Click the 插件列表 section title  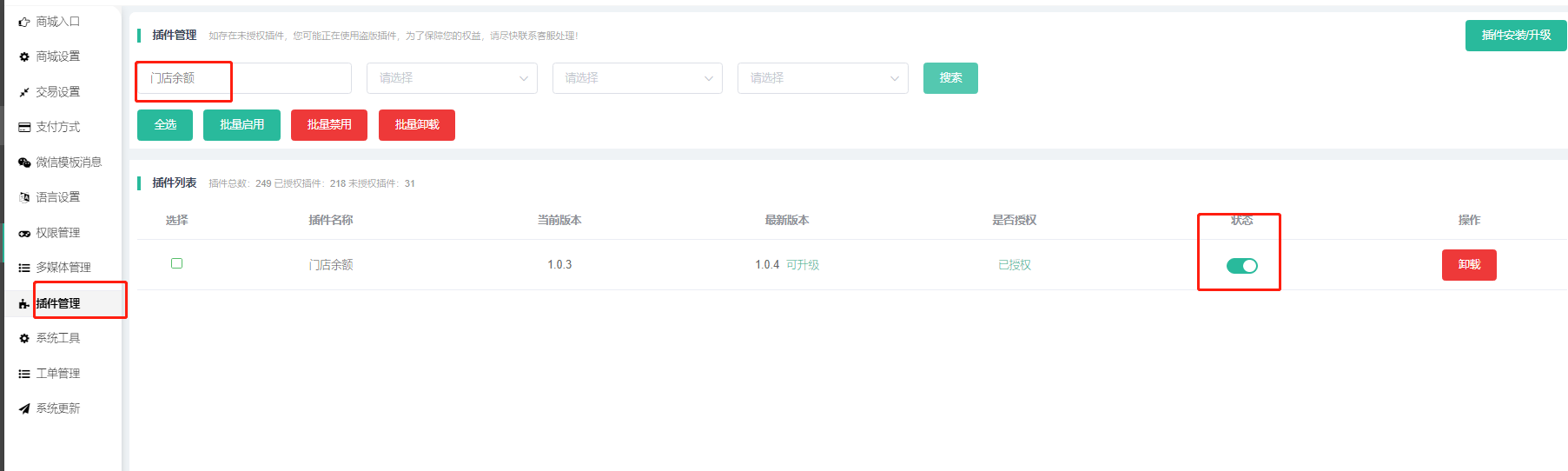(x=175, y=183)
